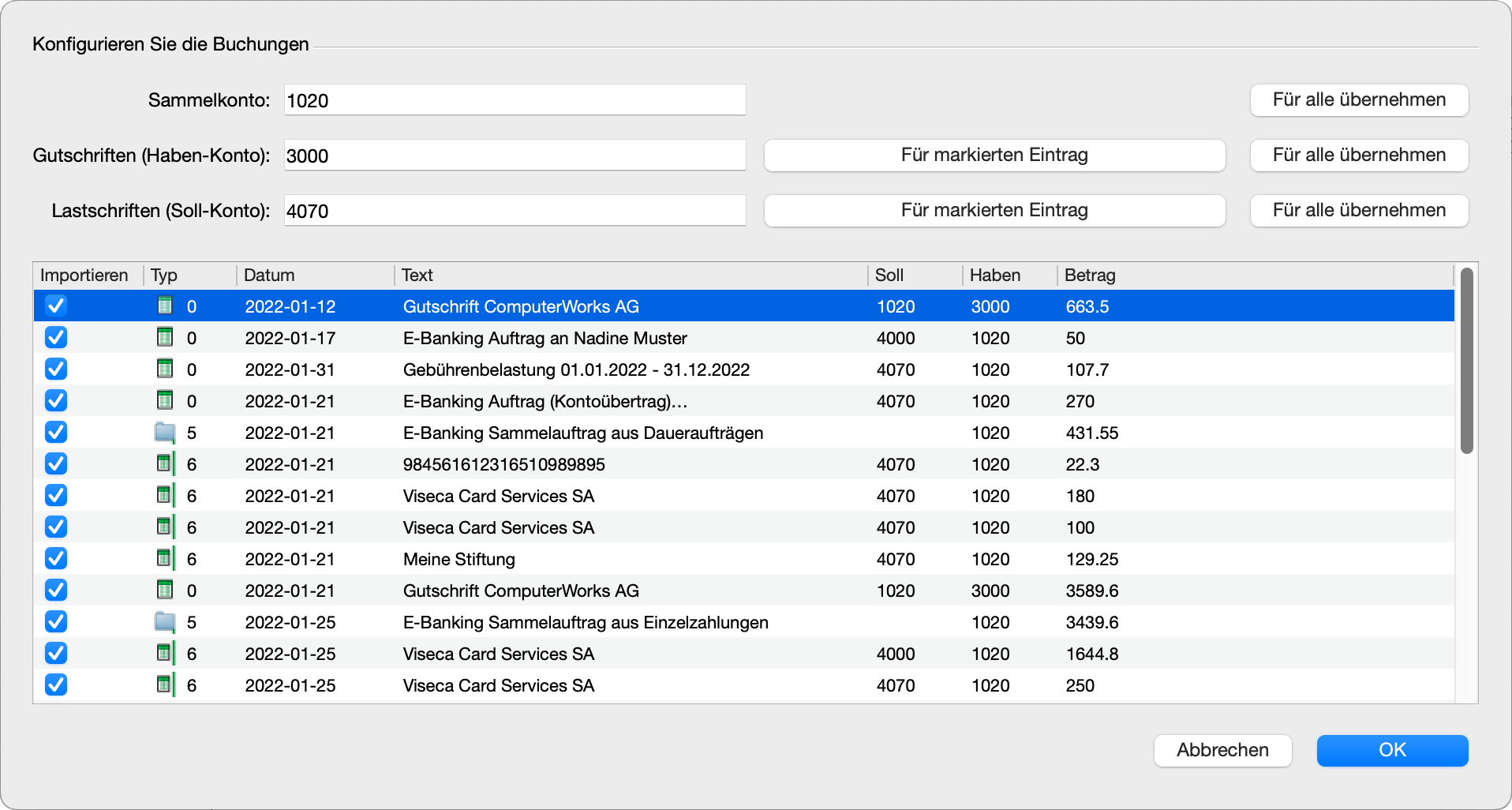The width and height of the screenshot is (1512, 810).
Task: Click sub-booking icon for 984561612316510989895 row
Action: pos(165,463)
